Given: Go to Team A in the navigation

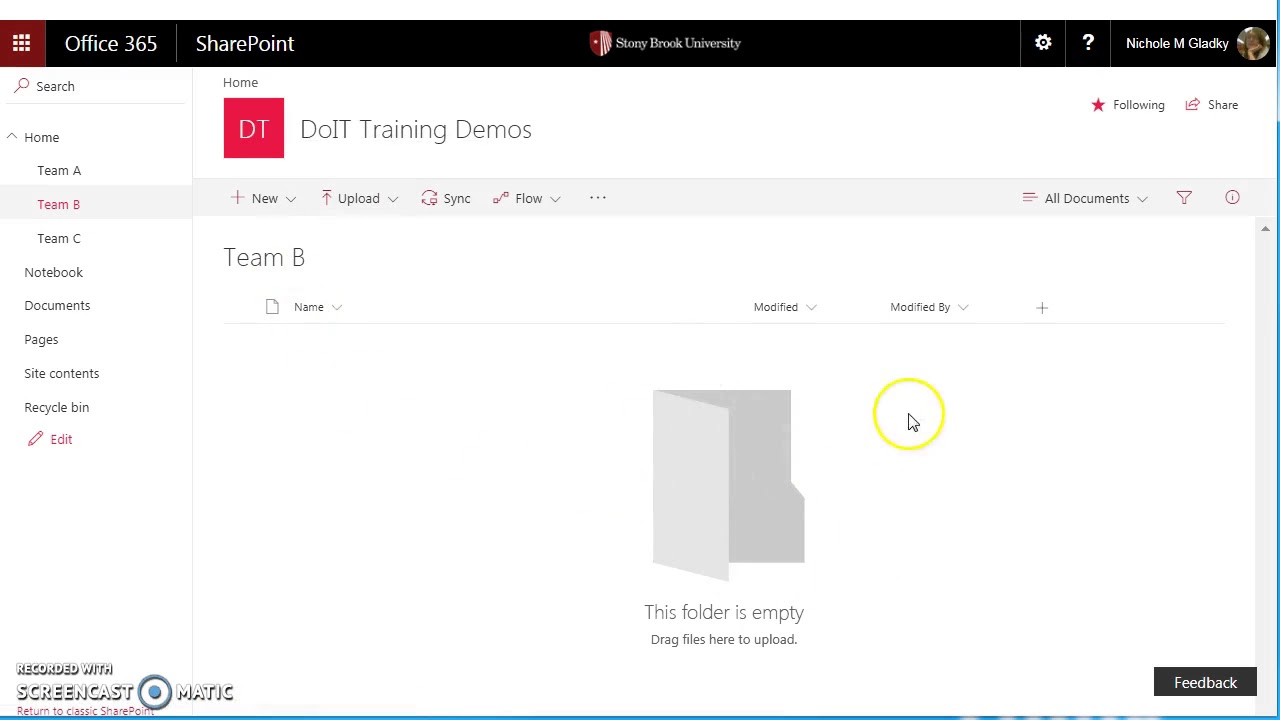Looking at the screenshot, I should (x=59, y=170).
